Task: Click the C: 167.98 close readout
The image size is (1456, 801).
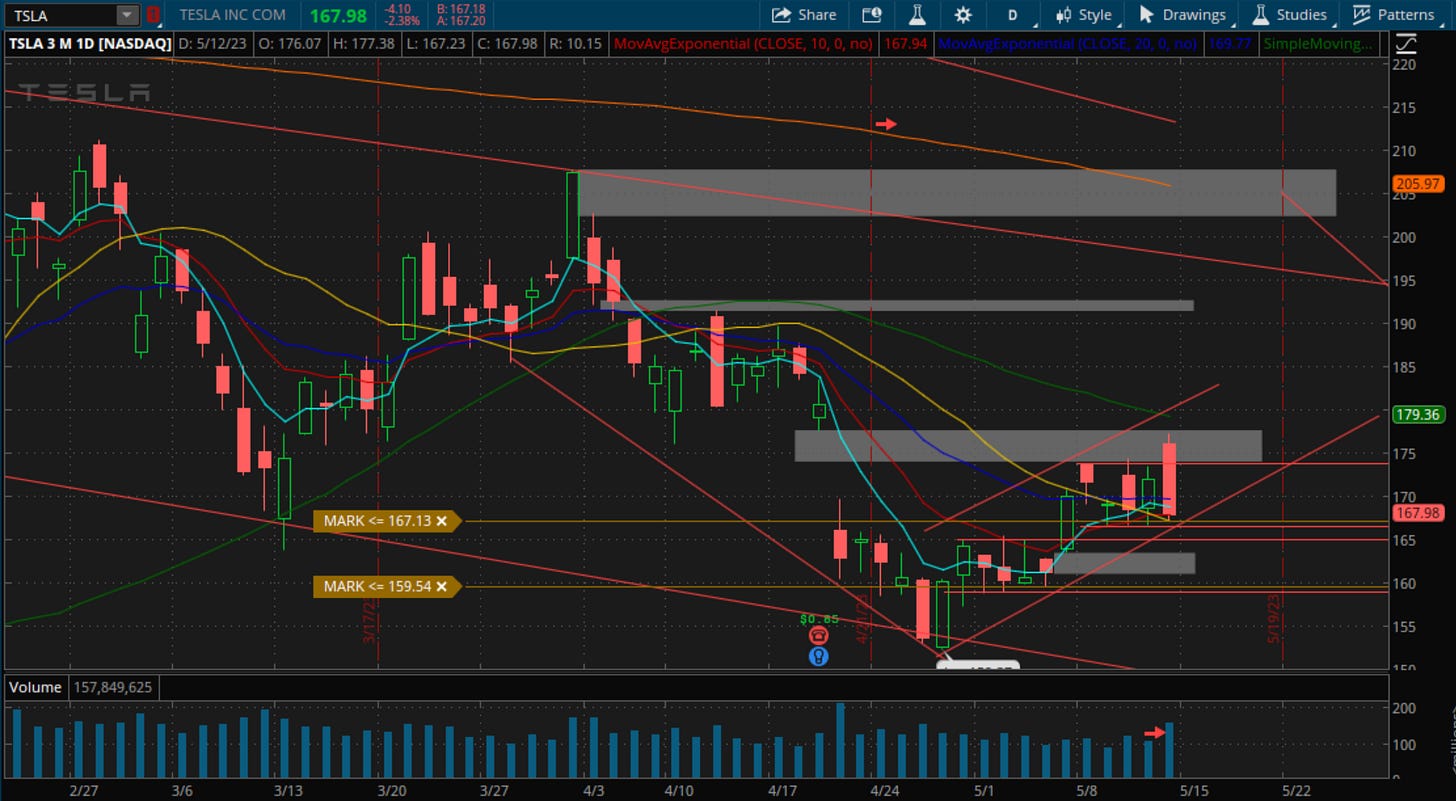Action: pos(508,44)
